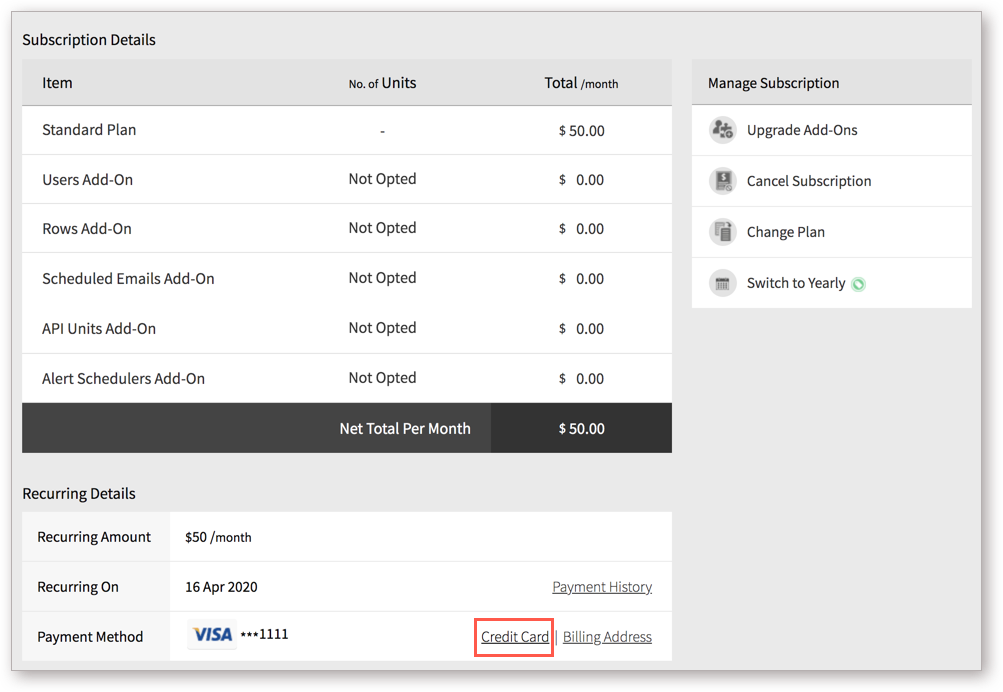Click the Cancel Subscription icon
The image size is (1003, 692).
pos(723,181)
